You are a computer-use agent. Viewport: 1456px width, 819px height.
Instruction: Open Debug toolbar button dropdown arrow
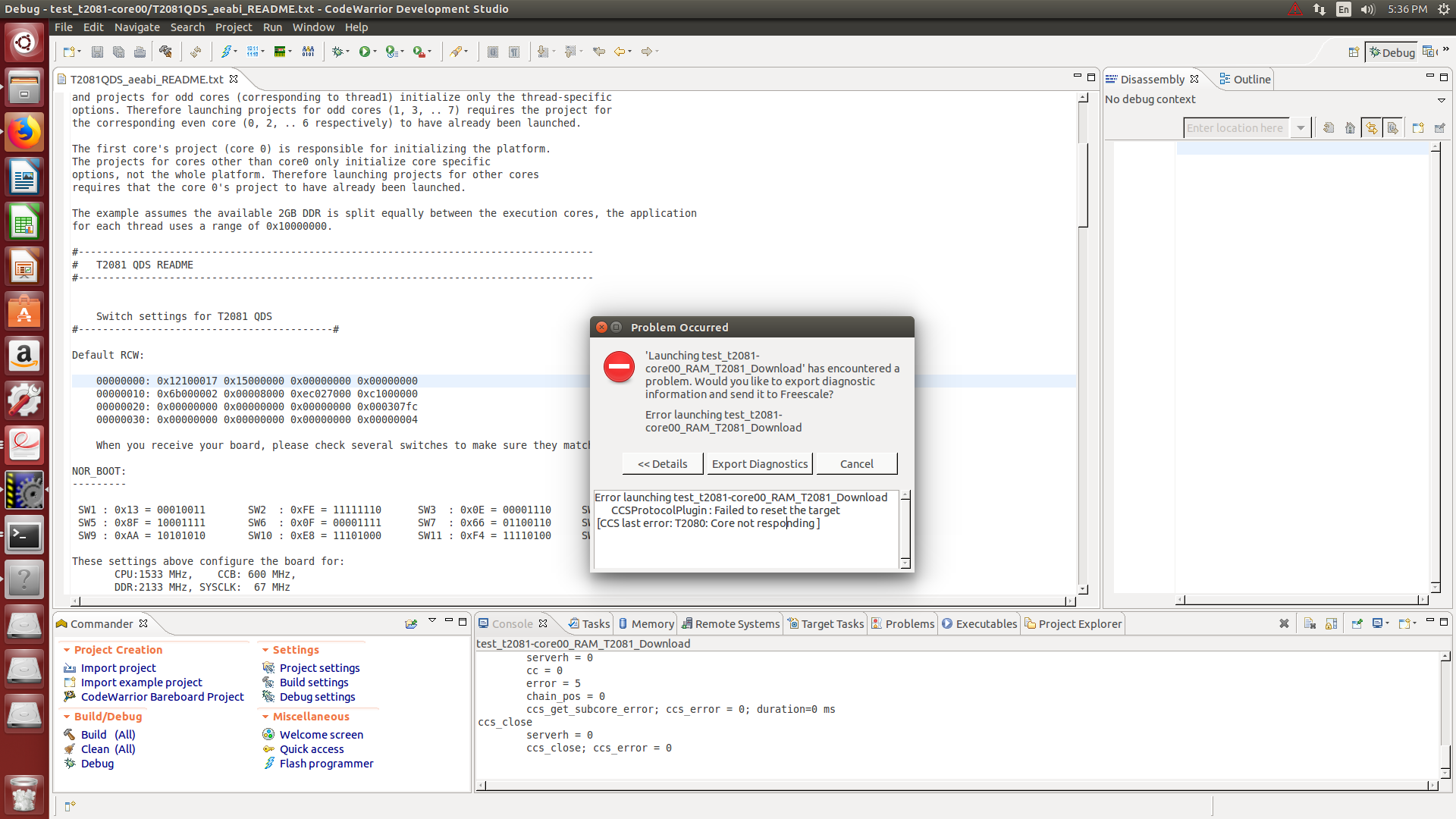347,52
